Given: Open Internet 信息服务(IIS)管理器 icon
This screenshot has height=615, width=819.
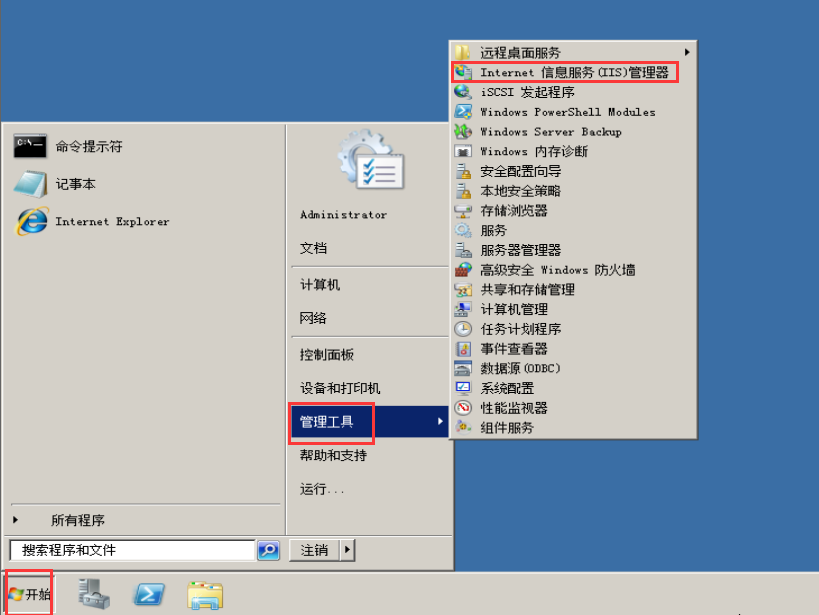Looking at the screenshot, I should [x=463, y=72].
